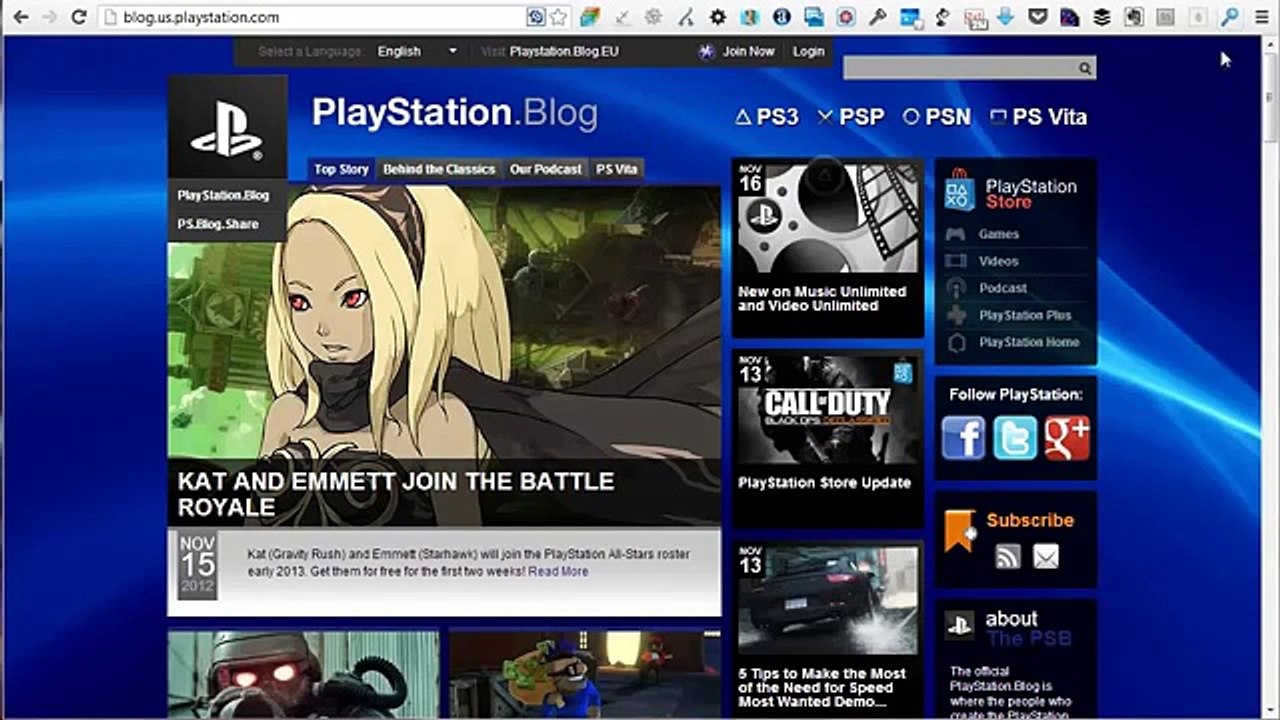The height and width of the screenshot is (720, 1280).
Task: Open PlayStation's Twitter page icon
Action: [x=1016, y=438]
